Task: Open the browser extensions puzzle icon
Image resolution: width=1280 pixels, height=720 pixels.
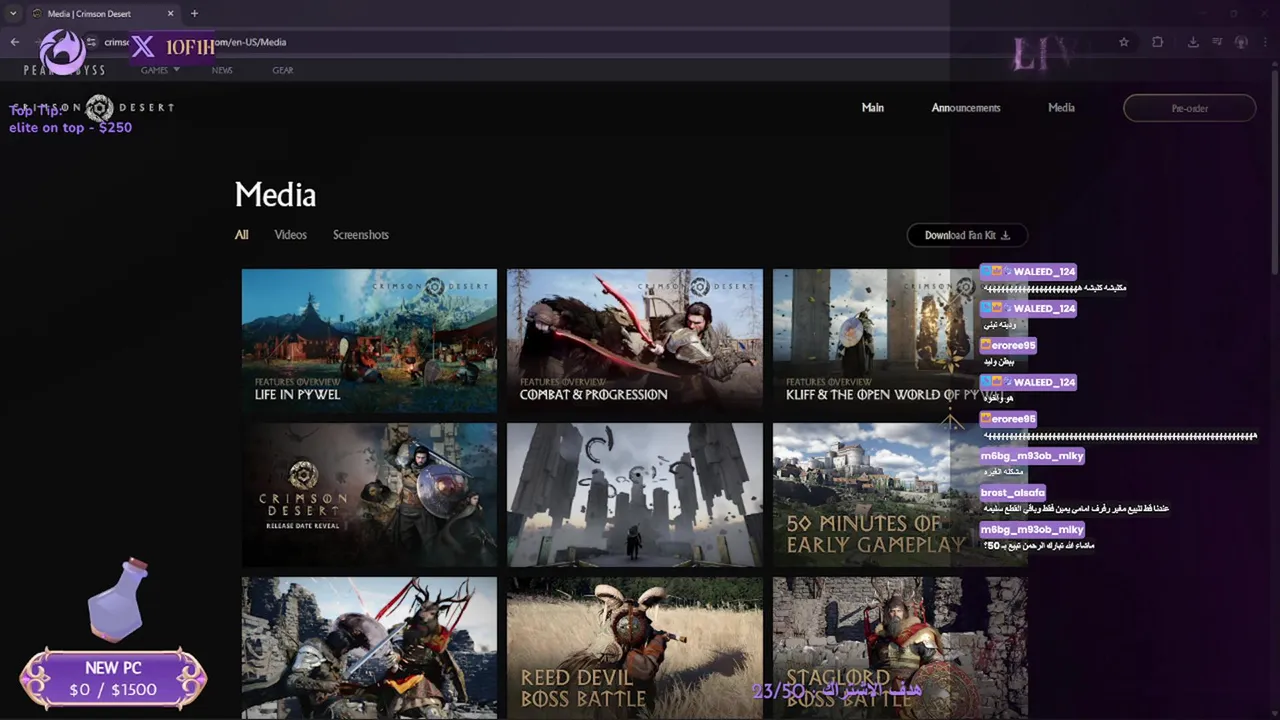Action: 1158,42
